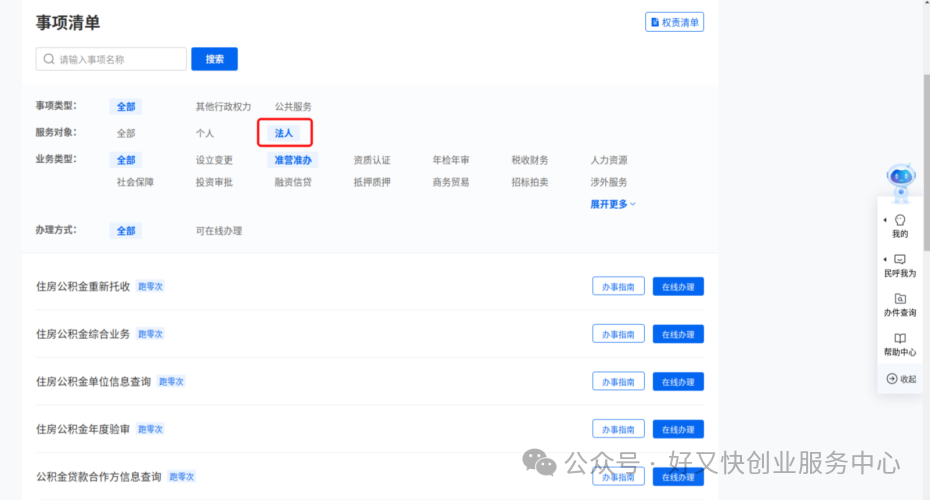Open 办事指南 for 住房公积金单位信息查询

pos(618,381)
